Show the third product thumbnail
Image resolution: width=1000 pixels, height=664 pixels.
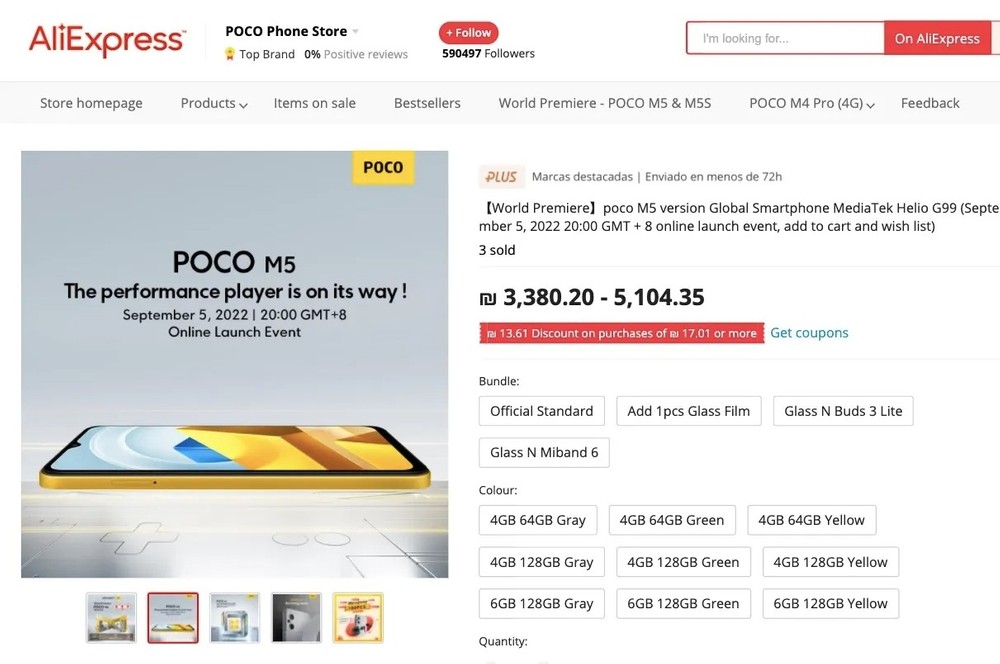235,617
